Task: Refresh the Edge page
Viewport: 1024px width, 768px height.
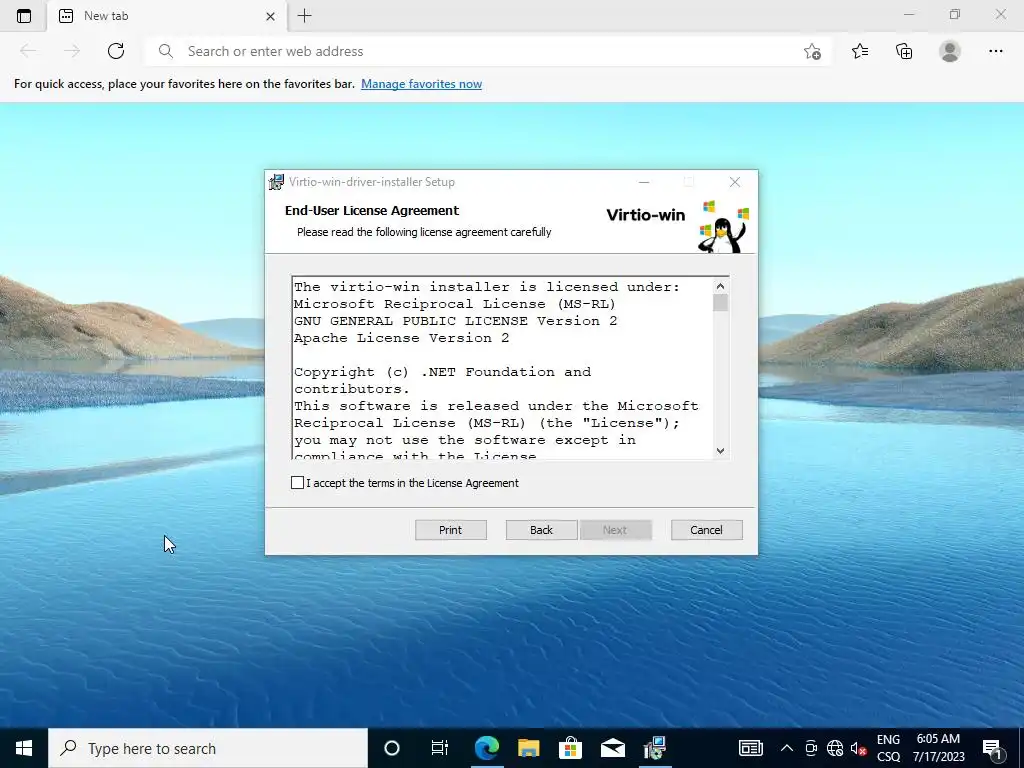Action: click(x=116, y=51)
